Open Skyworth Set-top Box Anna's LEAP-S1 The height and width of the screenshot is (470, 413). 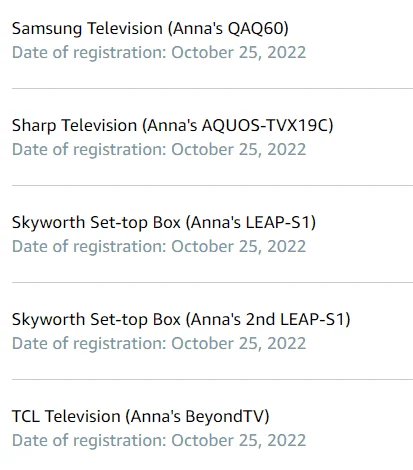[x=164, y=223]
